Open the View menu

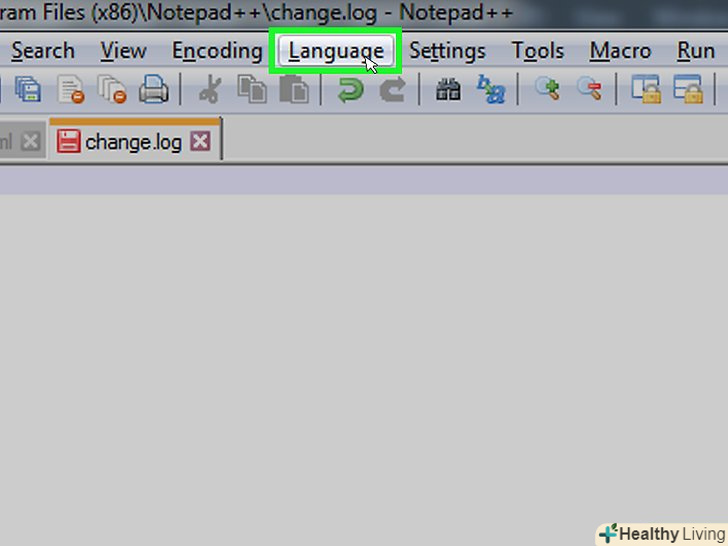124,51
